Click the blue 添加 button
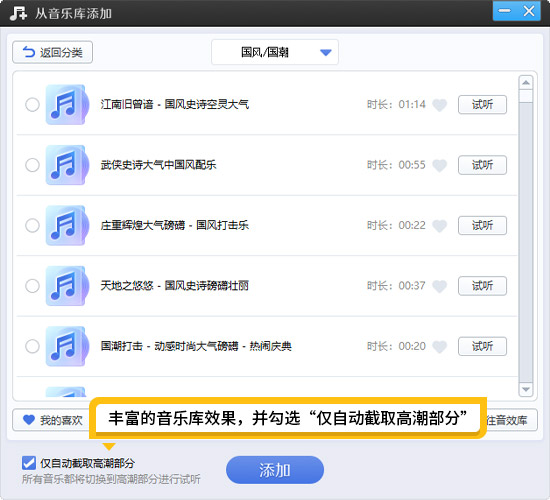Viewport: 550px width, 500px height. pos(275,470)
